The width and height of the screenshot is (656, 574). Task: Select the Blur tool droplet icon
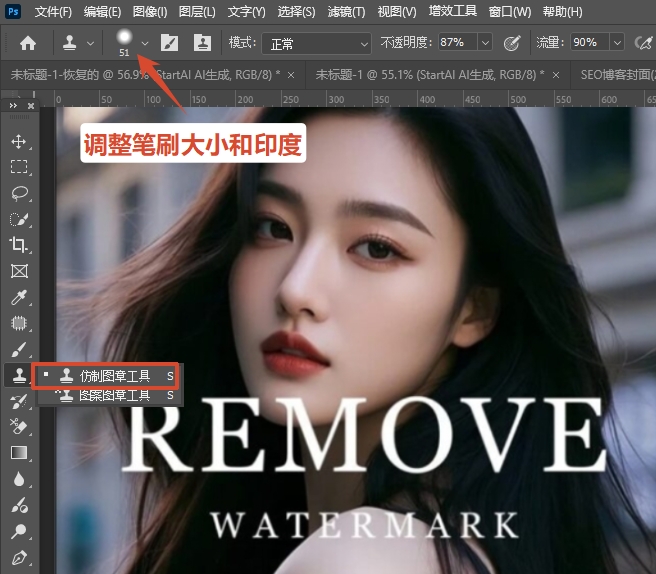coord(19,479)
